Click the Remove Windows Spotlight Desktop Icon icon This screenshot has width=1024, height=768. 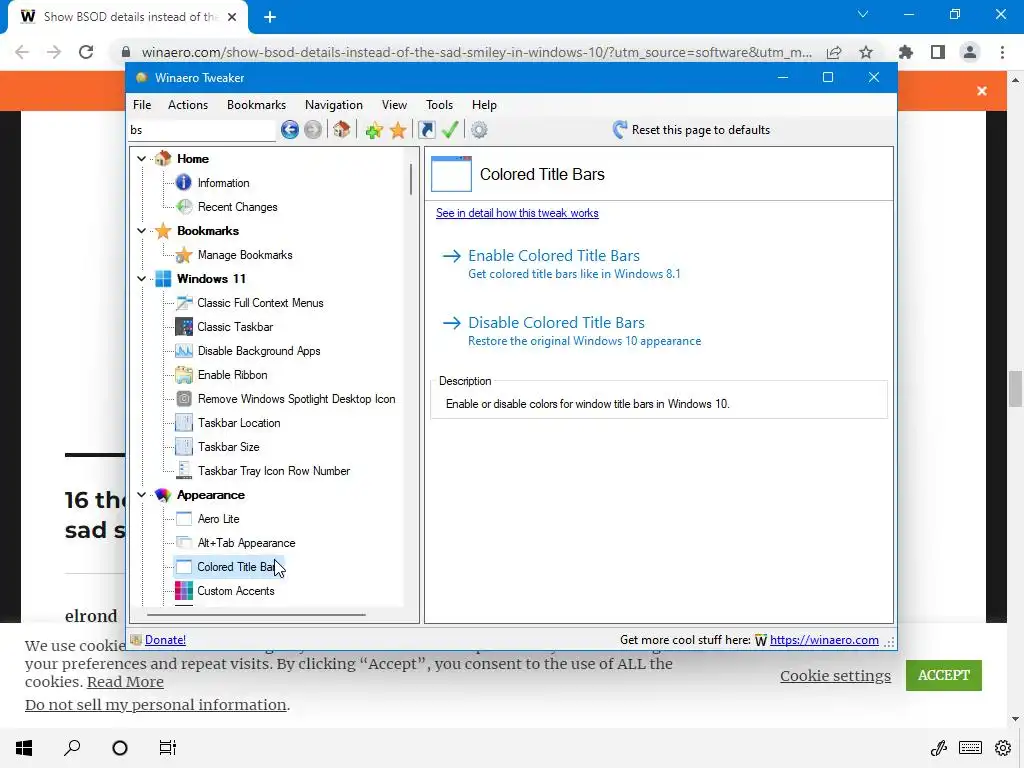click(x=184, y=399)
